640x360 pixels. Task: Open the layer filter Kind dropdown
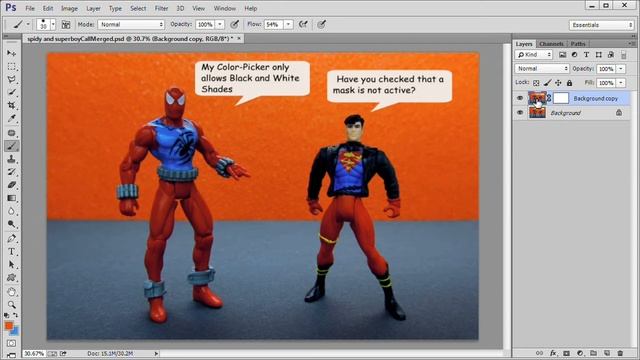coord(533,55)
